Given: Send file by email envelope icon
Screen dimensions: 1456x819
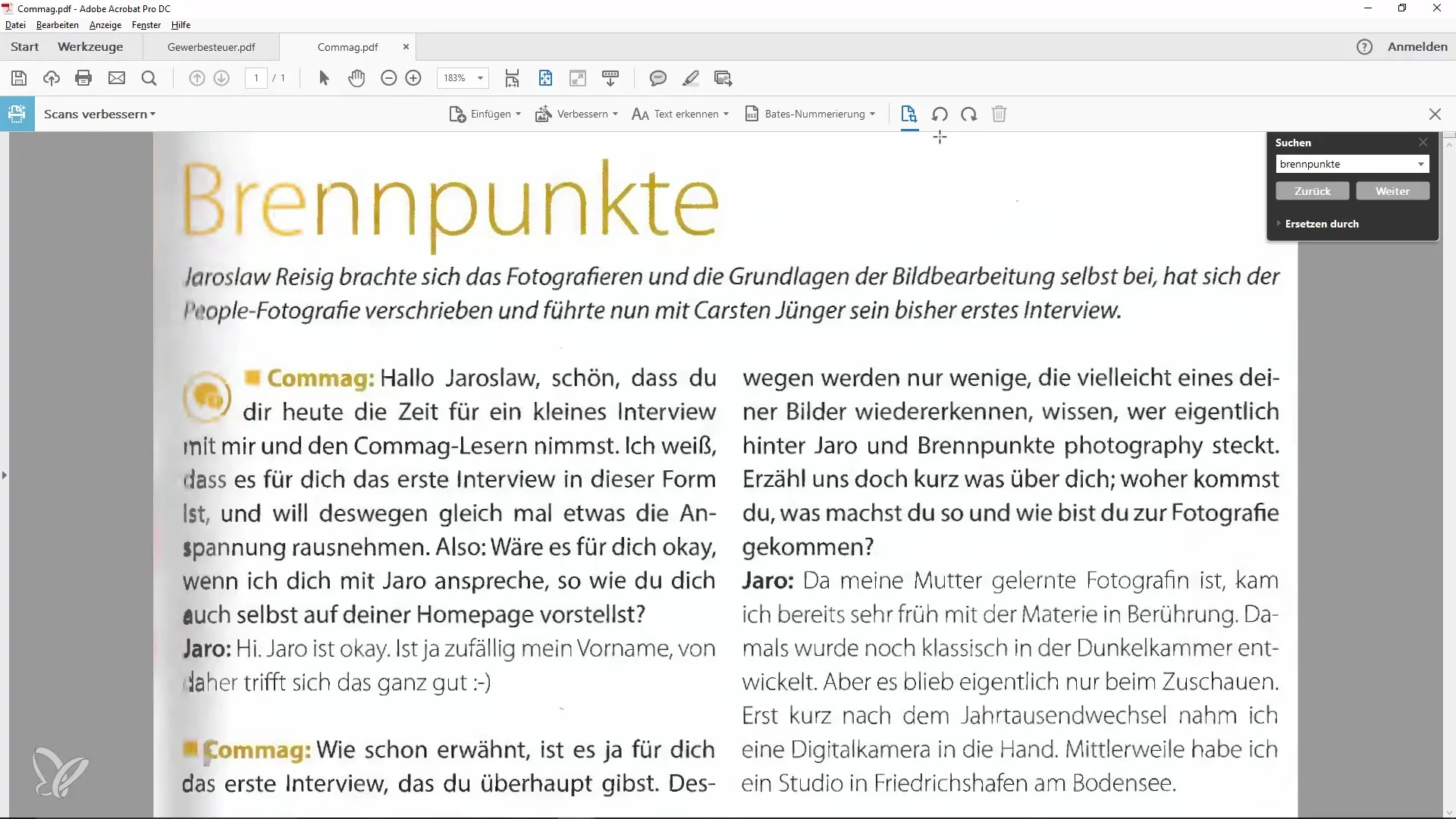Looking at the screenshot, I should (117, 78).
